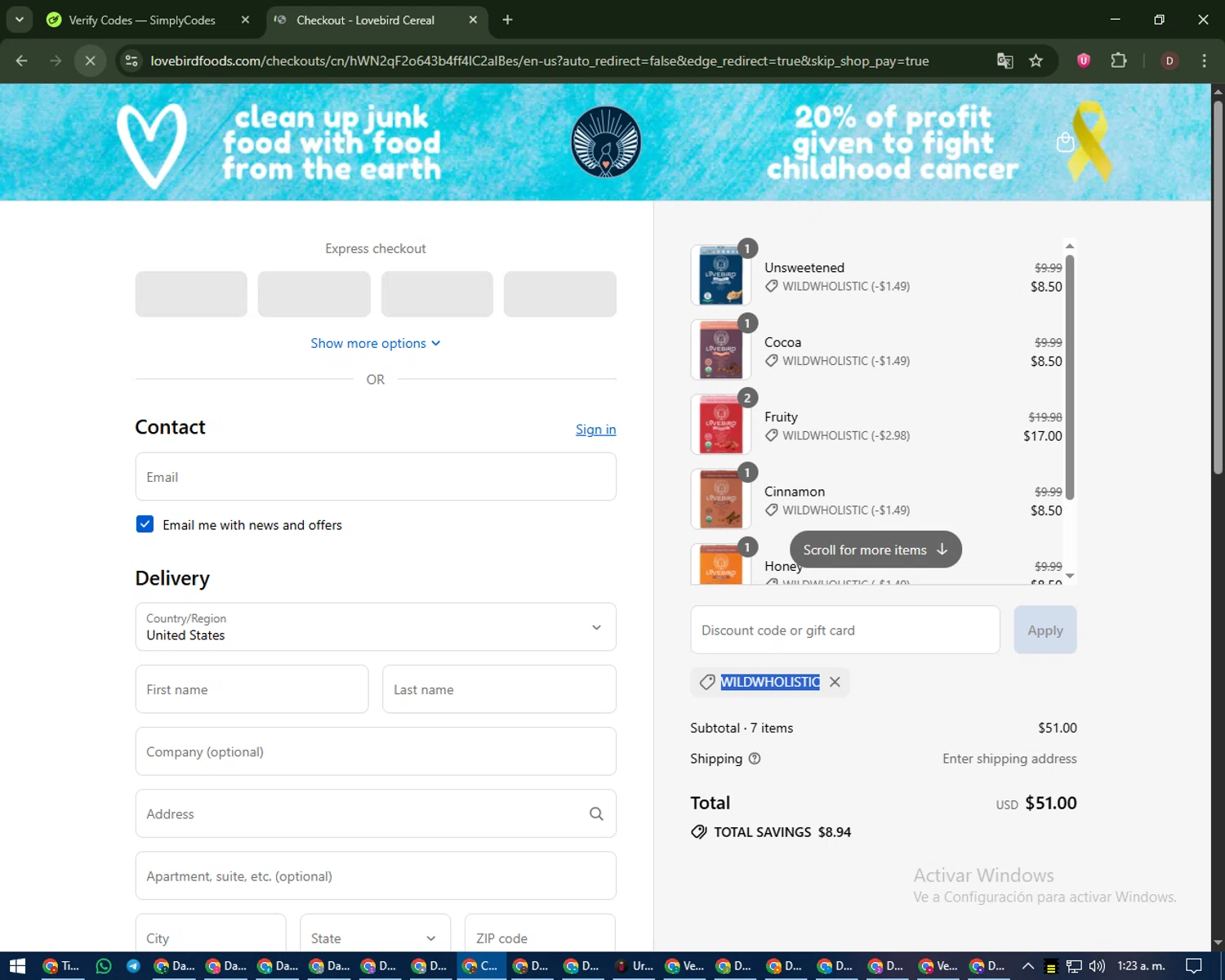Click the Lovebird circular logo

[x=606, y=142]
